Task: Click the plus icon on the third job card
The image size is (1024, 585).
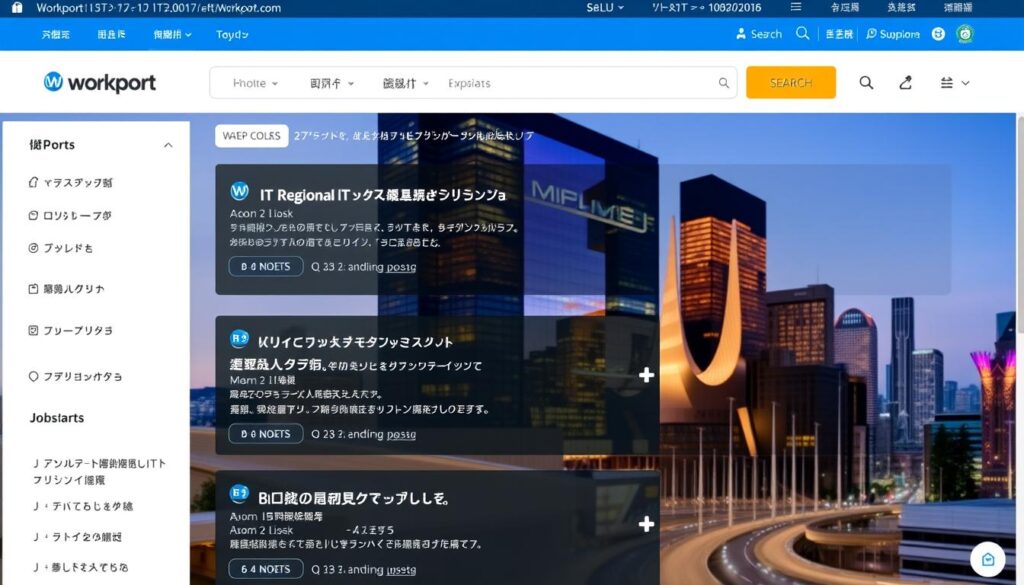Action: point(647,524)
